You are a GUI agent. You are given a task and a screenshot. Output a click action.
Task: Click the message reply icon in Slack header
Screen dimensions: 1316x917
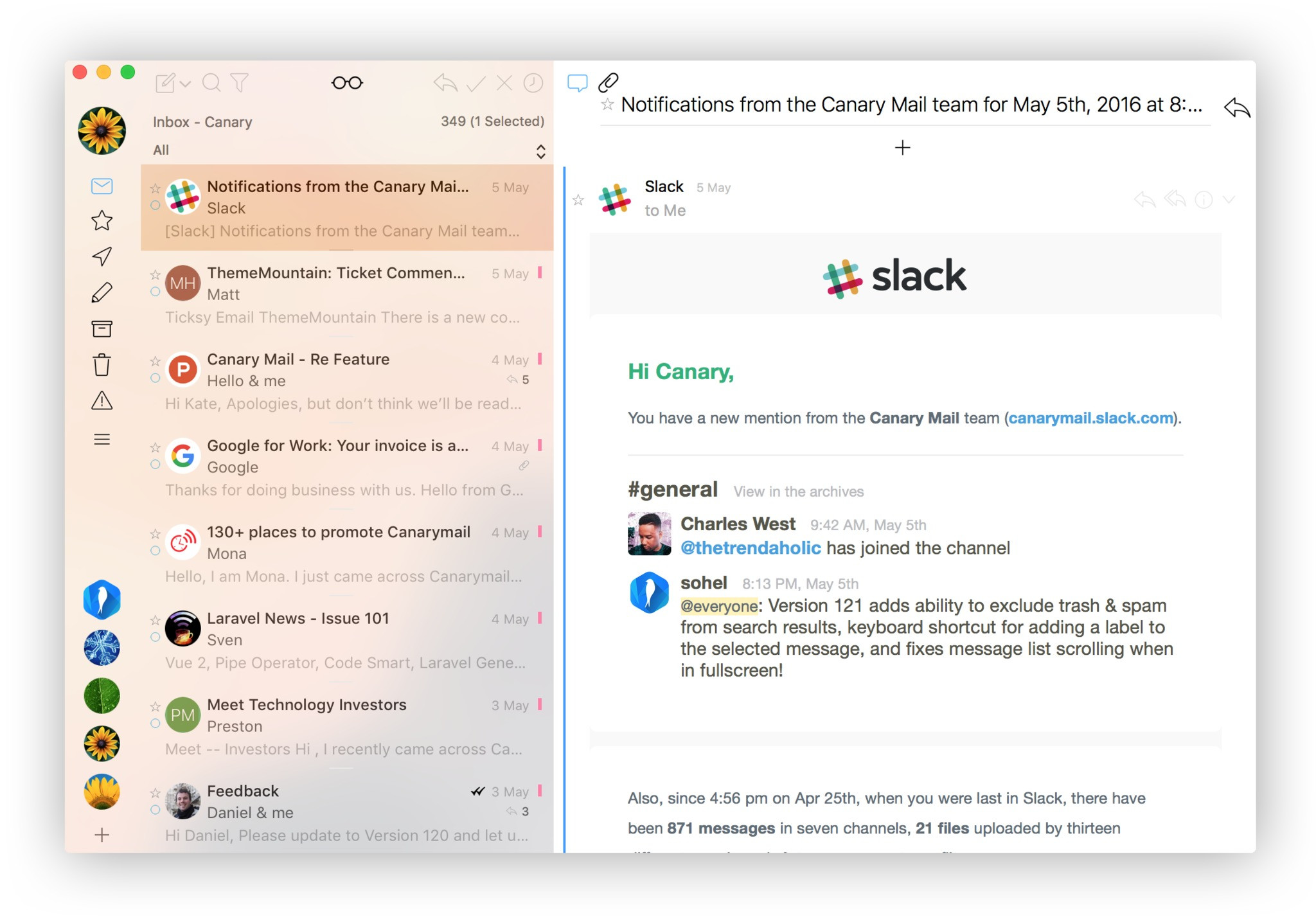click(x=1145, y=200)
